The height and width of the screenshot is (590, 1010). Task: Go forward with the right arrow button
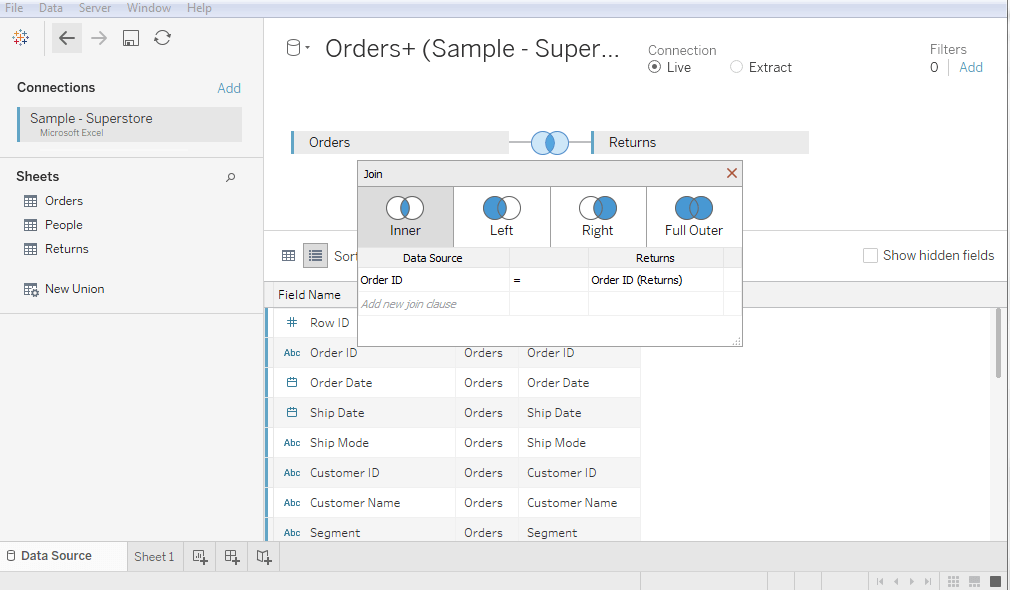pyautogui.click(x=99, y=38)
